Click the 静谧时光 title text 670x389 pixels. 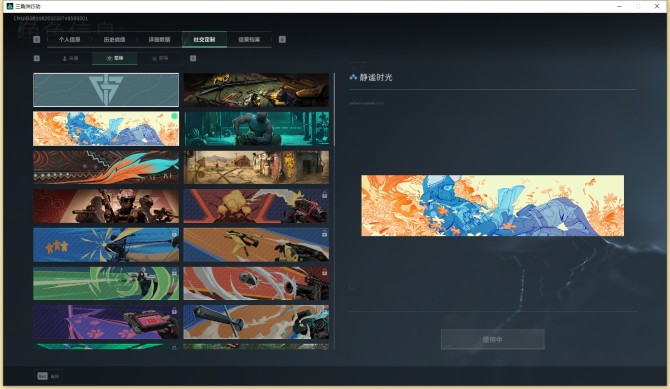pyautogui.click(x=376, y=77)
